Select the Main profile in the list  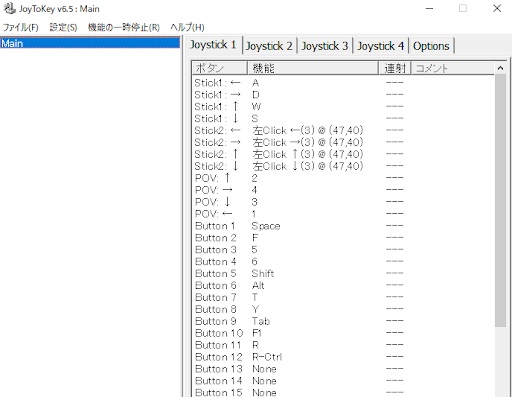click(90, 43)
